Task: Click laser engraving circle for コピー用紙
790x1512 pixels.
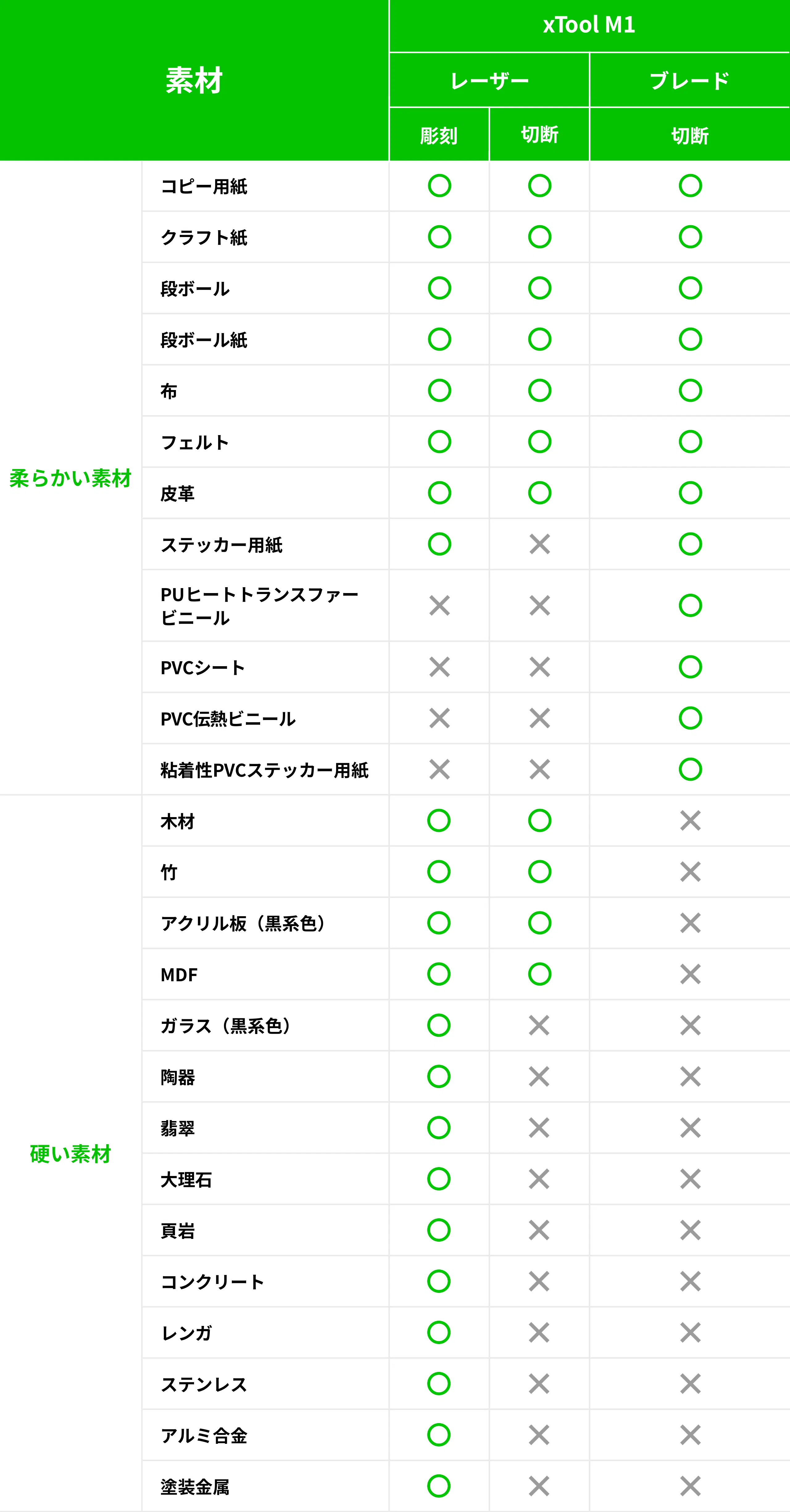Action: click(x=439, y=186)
